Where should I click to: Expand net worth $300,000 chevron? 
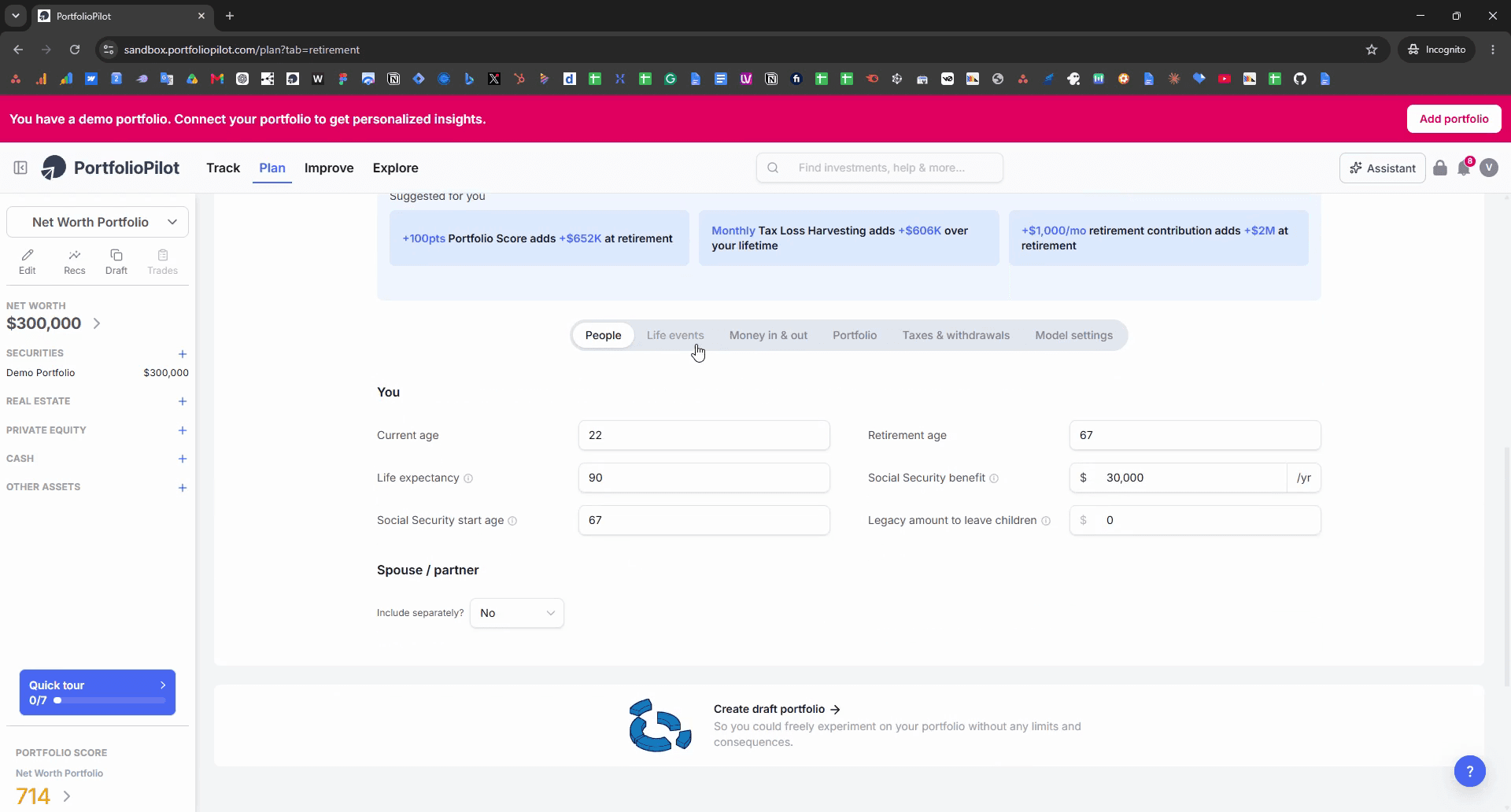[97, 323]
